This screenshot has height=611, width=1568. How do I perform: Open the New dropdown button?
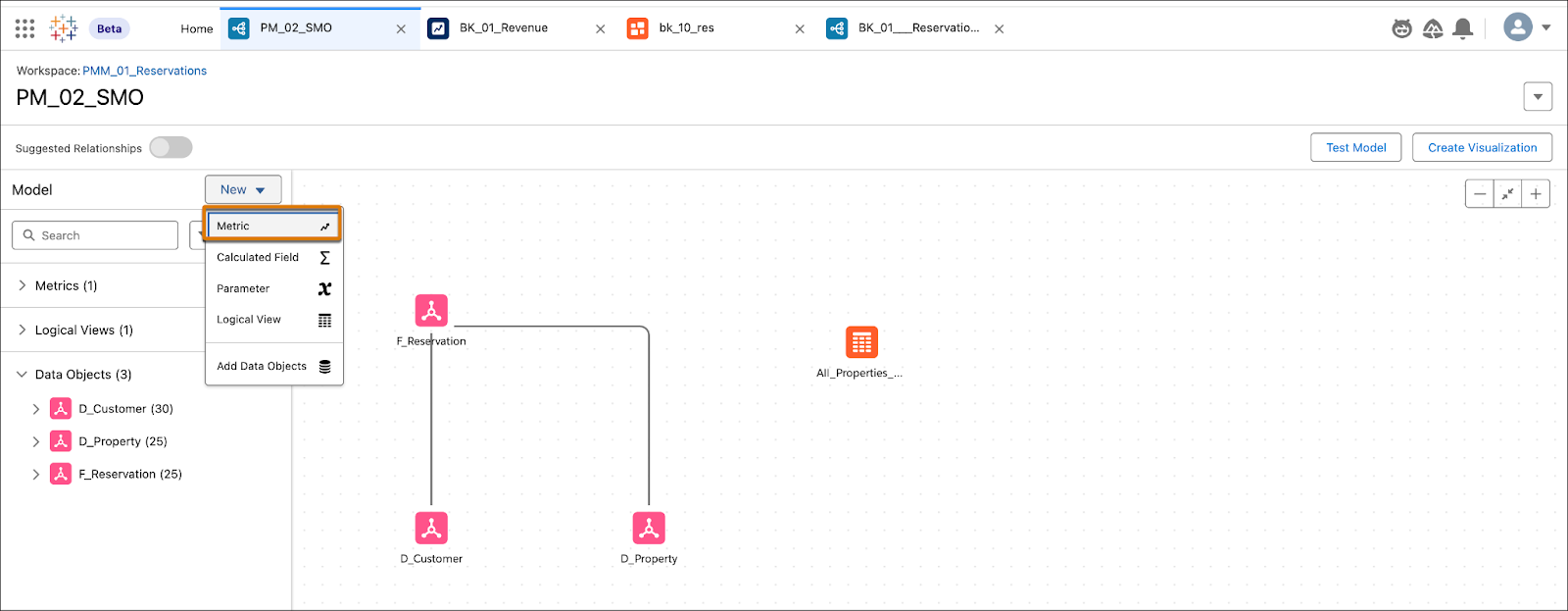tap(243, 189)
